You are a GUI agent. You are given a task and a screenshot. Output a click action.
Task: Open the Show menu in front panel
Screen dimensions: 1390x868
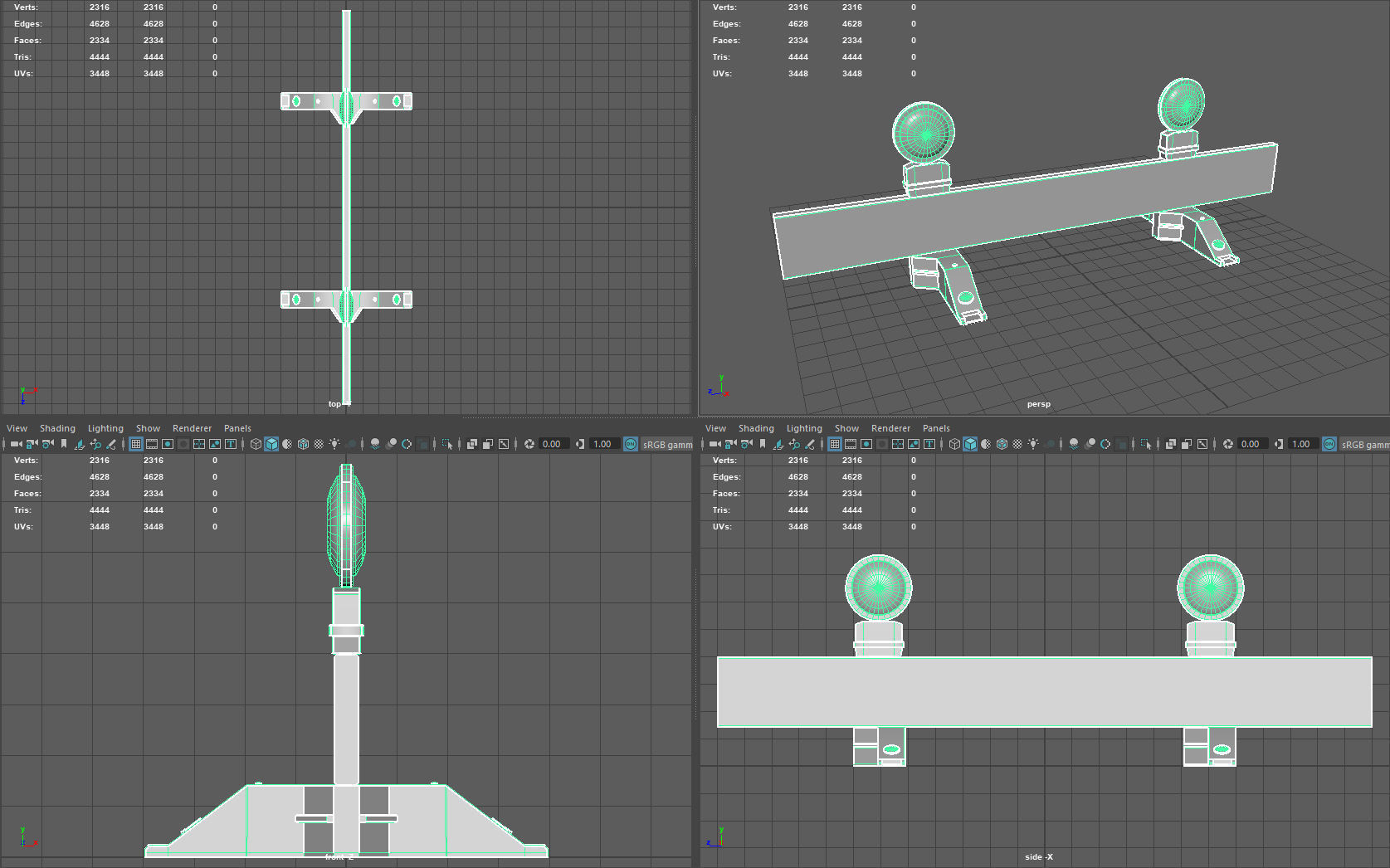[x=148, y=428]
